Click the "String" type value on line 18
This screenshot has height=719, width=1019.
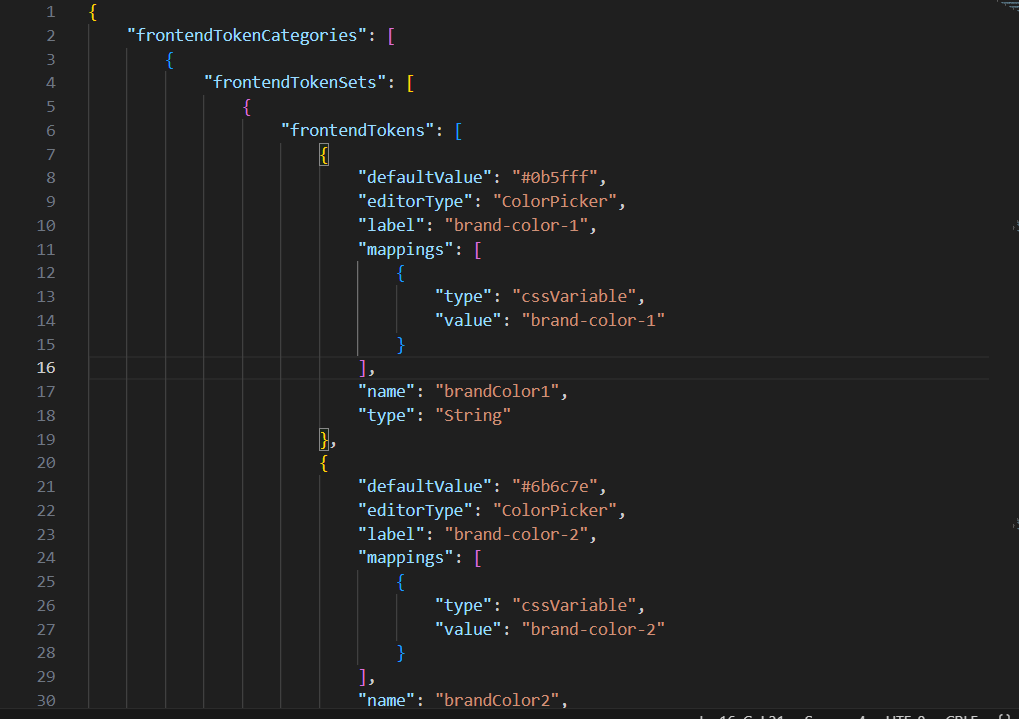[472, 415]
